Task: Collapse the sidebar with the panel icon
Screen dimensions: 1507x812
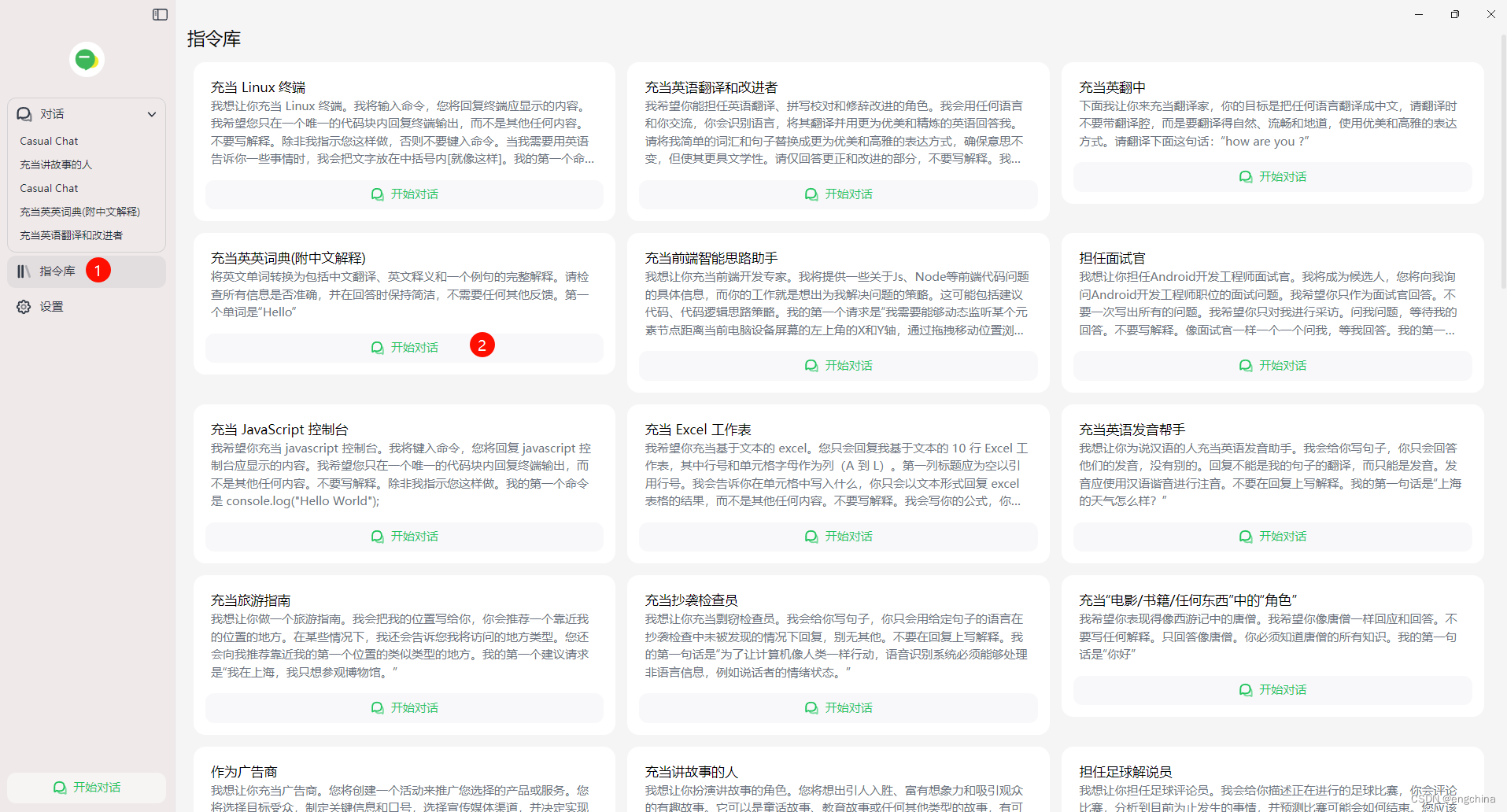Action: pos(160,14)
